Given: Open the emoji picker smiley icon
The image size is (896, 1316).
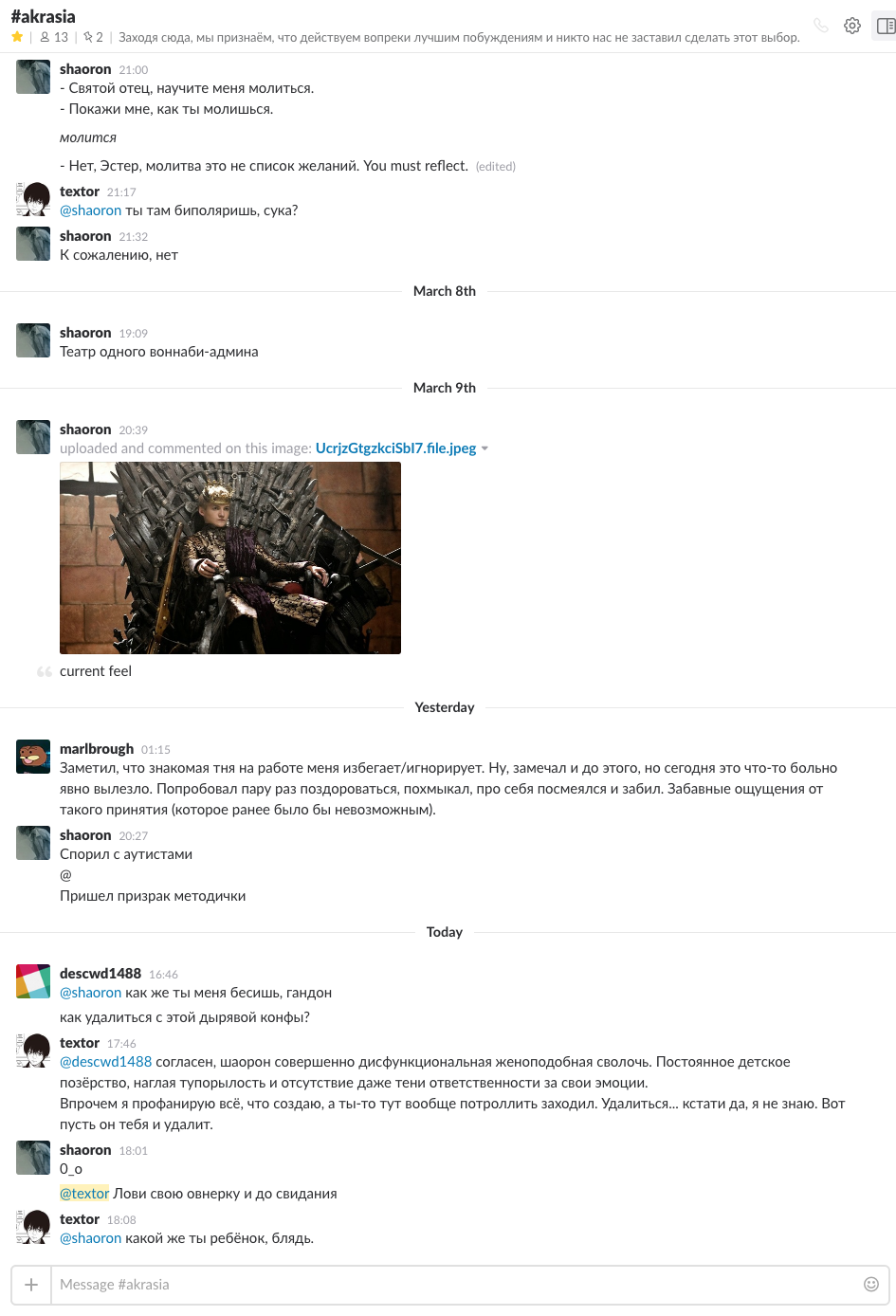Looking at the screenshot, I should pos(871,1284).
